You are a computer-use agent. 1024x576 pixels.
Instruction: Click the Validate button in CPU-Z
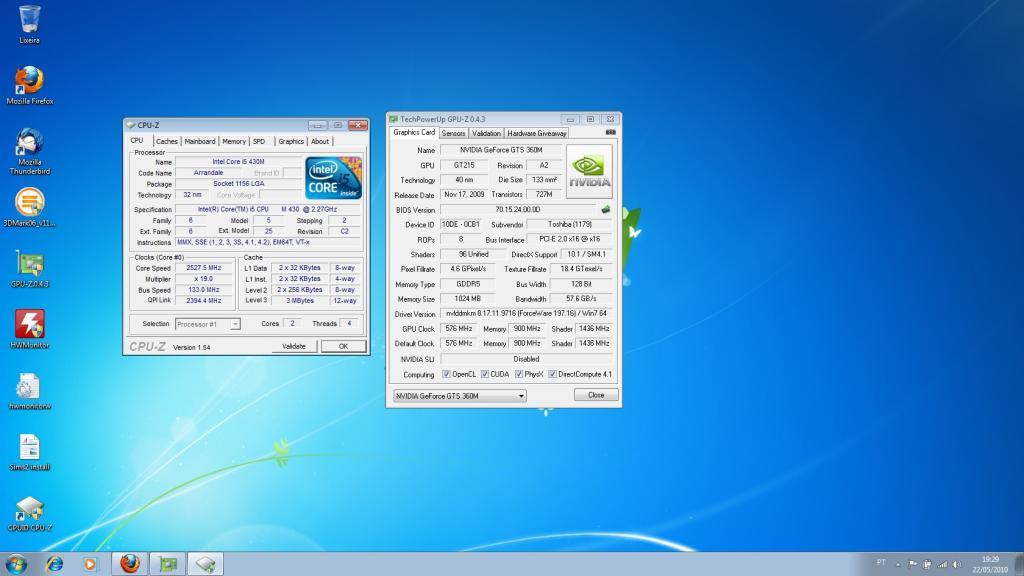point(294,346)
